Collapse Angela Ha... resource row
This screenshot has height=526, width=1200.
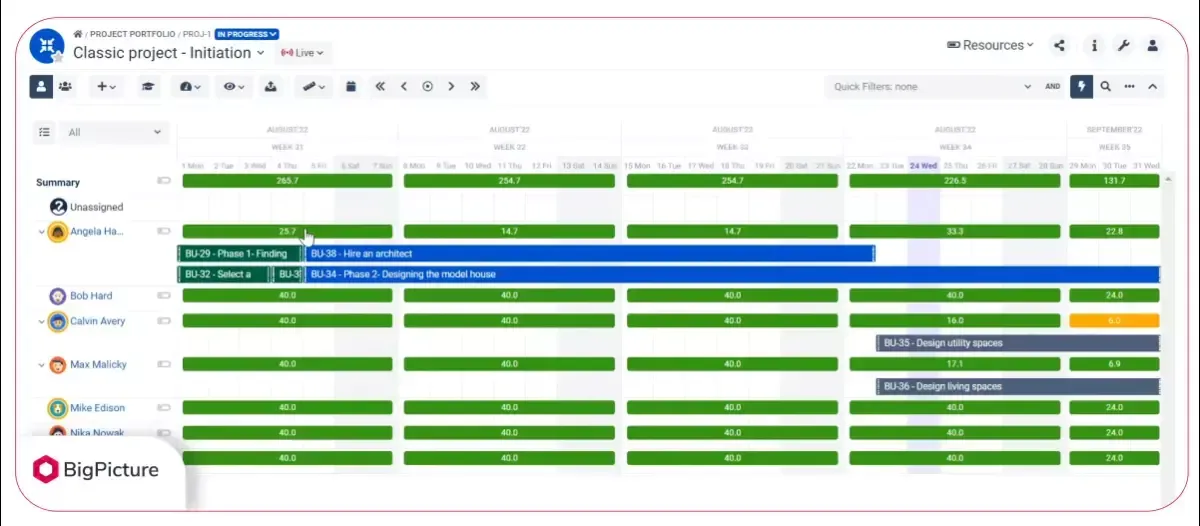tap(41, 231)
